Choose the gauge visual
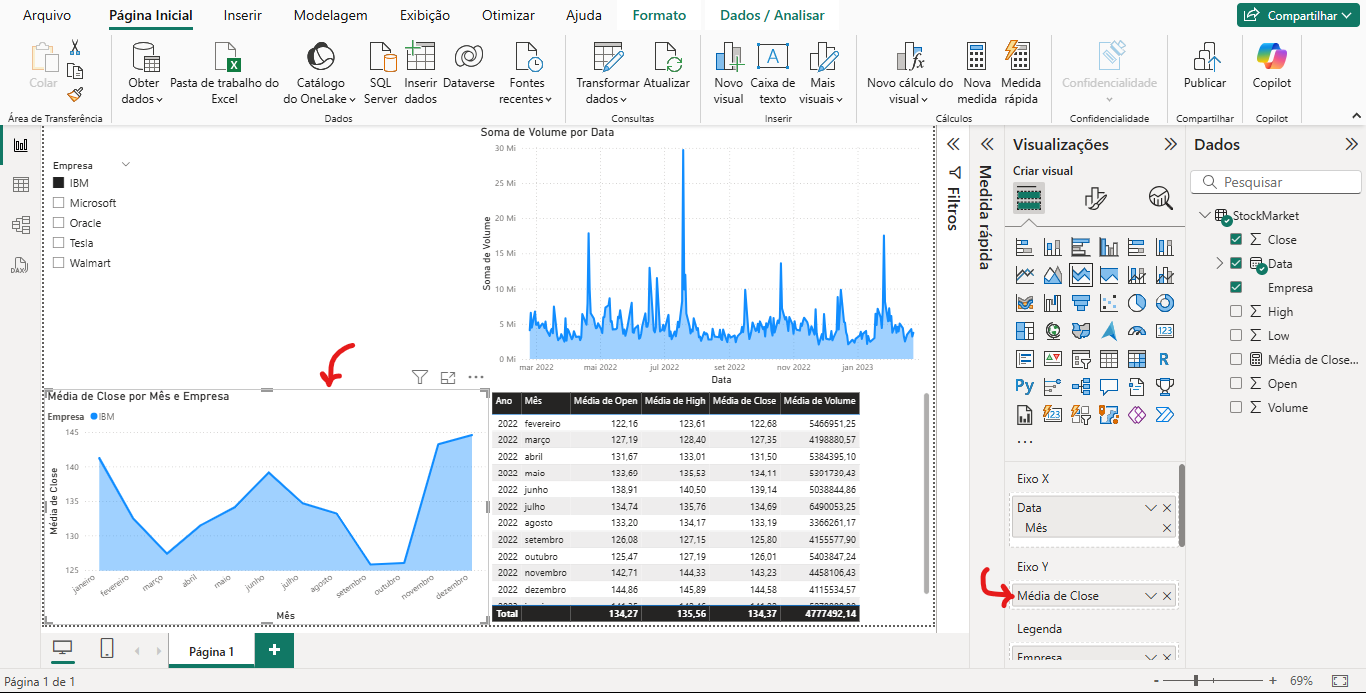 (1136, 331)
